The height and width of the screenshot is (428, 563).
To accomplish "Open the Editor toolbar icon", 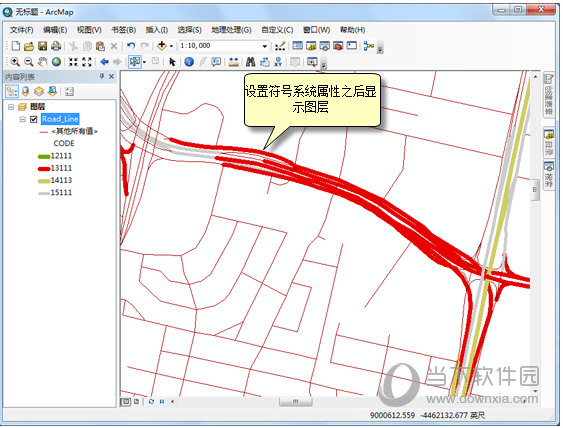I will [x=280, y=46].
